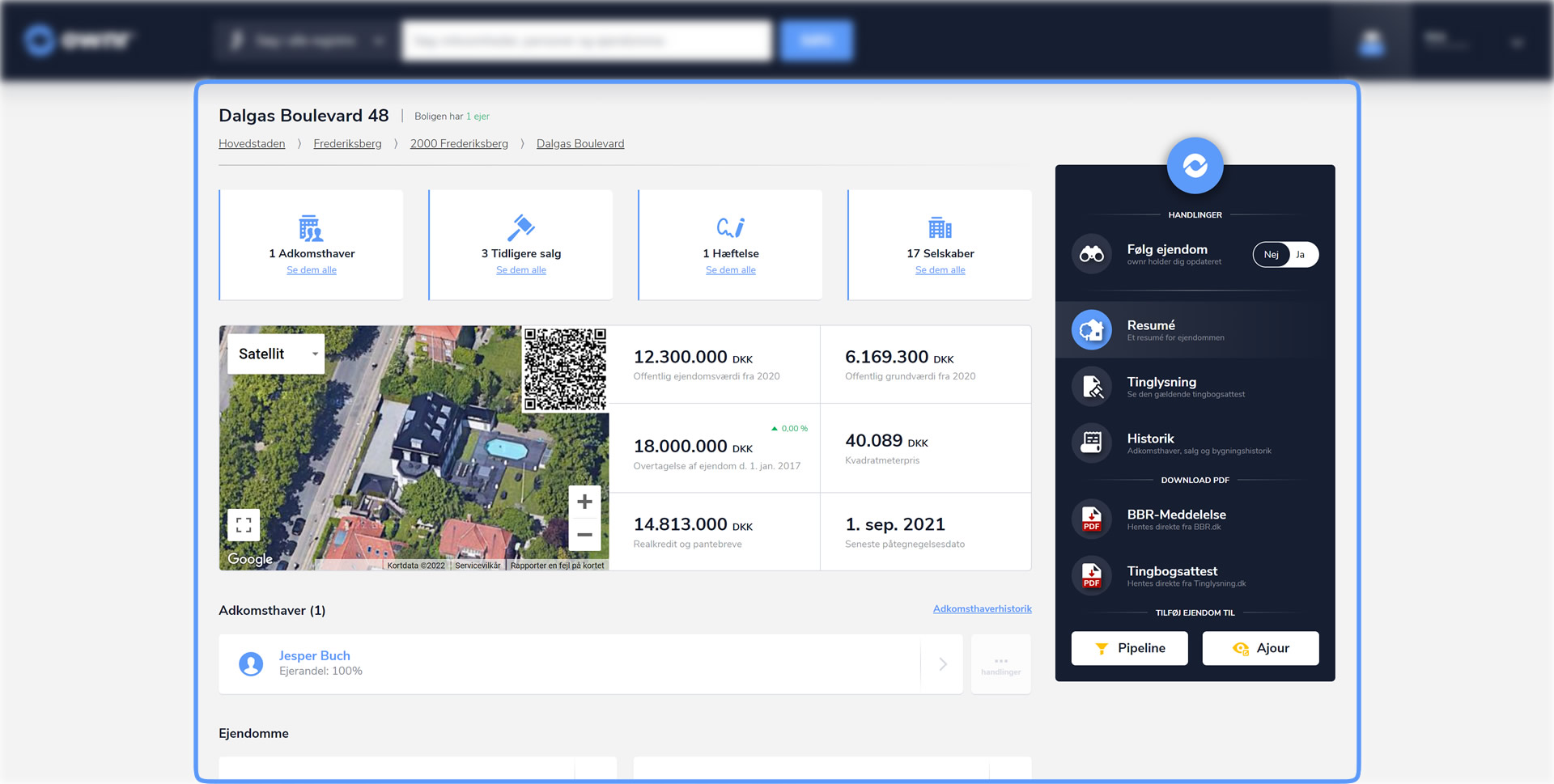Click the '1 ejer' link
Viewport: 1554px width, 784px height.
point(478,117)
